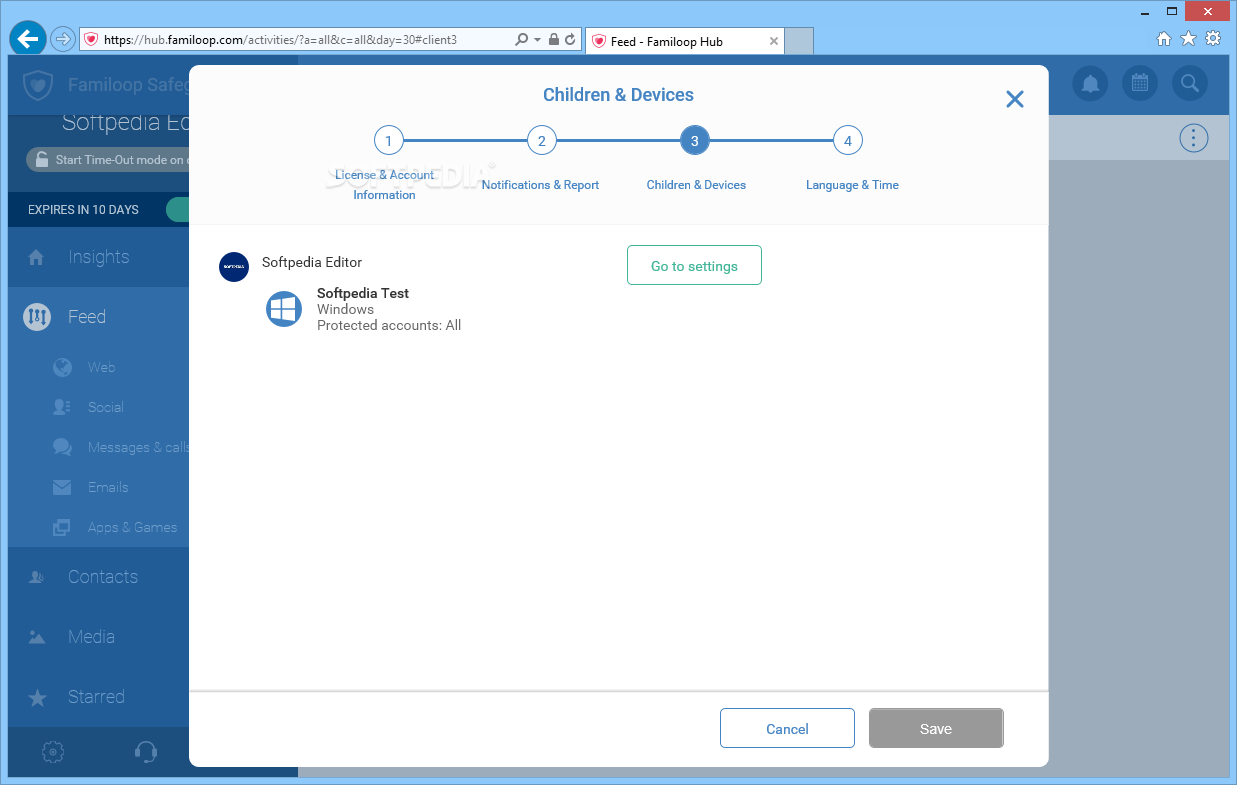This screenshot has width=1237, height=785.
Task: Open the calendar icon
Action: pyautogui.click(x=1140, y=84)
